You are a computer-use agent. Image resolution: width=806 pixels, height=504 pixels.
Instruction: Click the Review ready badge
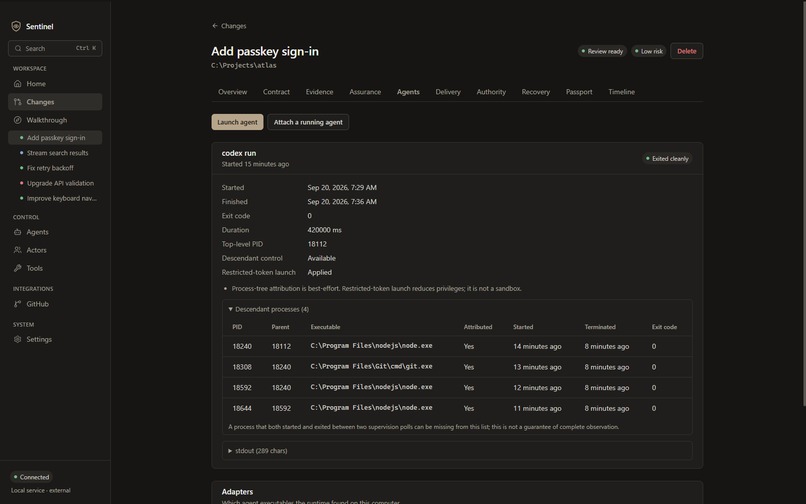pos(602,51)
